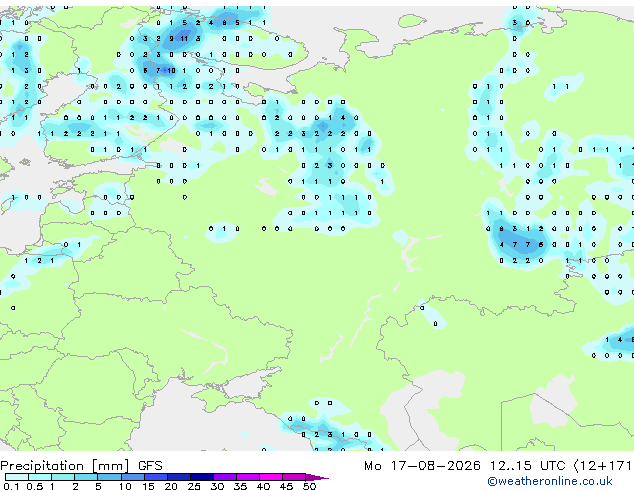Click the legend label "0.5"
634x490 pixels.
point(34,486)
